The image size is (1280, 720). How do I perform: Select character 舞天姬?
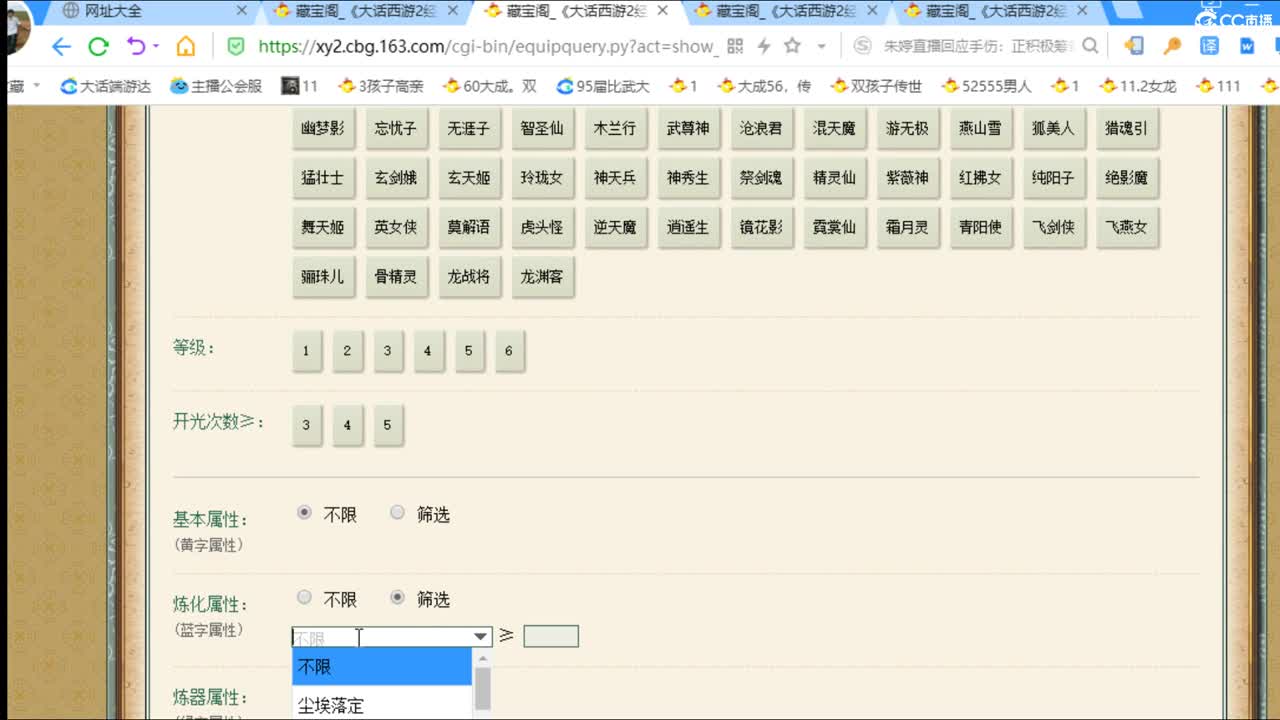tap(322, 228)
